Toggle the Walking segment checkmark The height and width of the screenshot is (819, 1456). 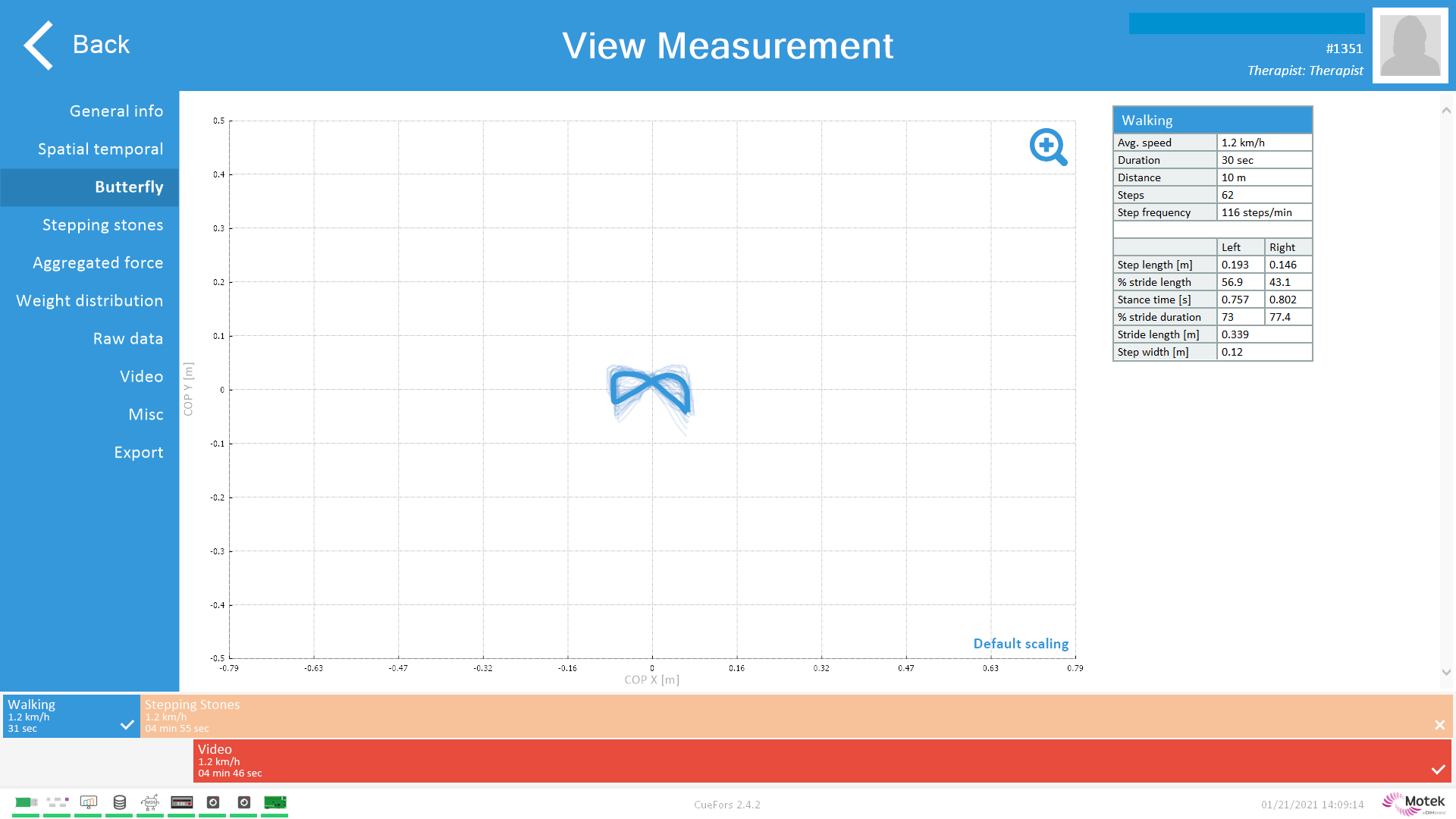[x=127, y=725]
